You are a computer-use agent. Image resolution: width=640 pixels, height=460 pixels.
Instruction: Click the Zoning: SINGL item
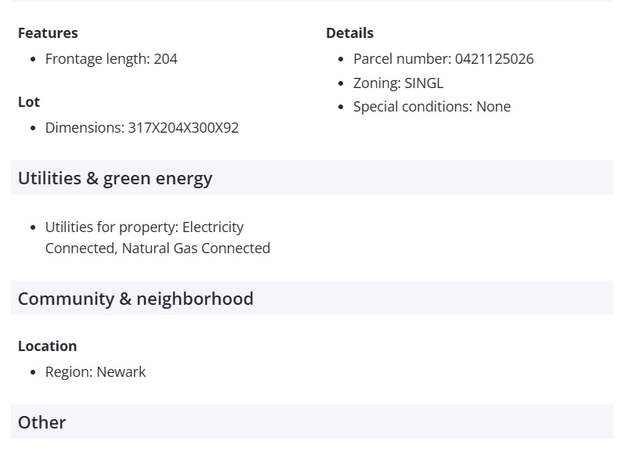398,83
